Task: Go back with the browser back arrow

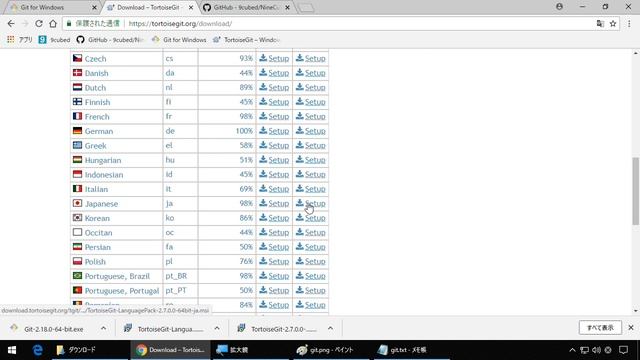Action: 11,24
